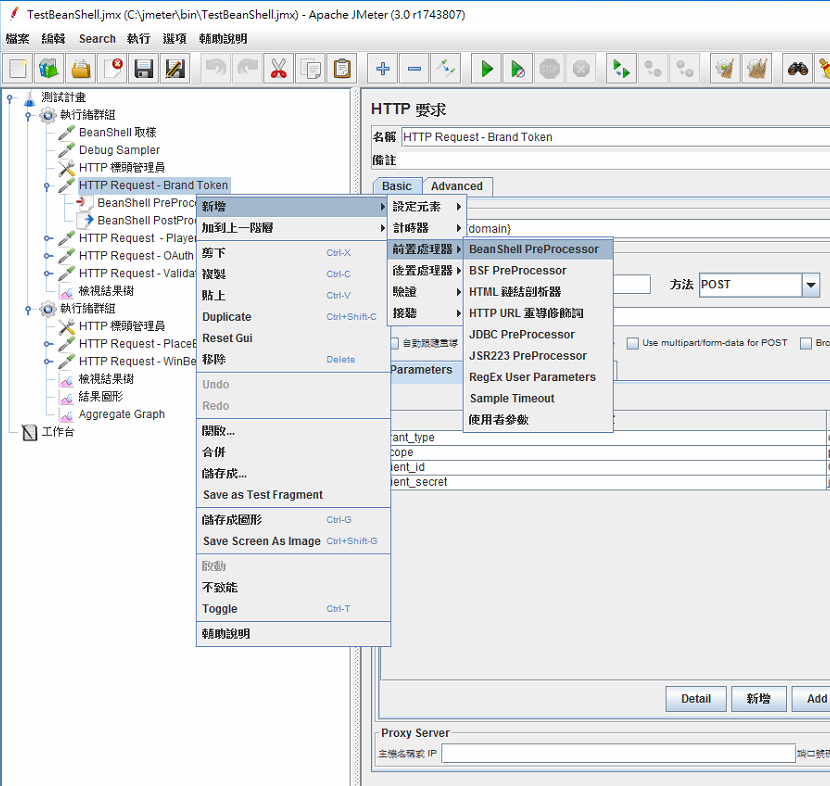The width and height of the screenshot is (830, 786).
Task: Select the Aggregate Graph tree item
Action: tap(122, 414)
